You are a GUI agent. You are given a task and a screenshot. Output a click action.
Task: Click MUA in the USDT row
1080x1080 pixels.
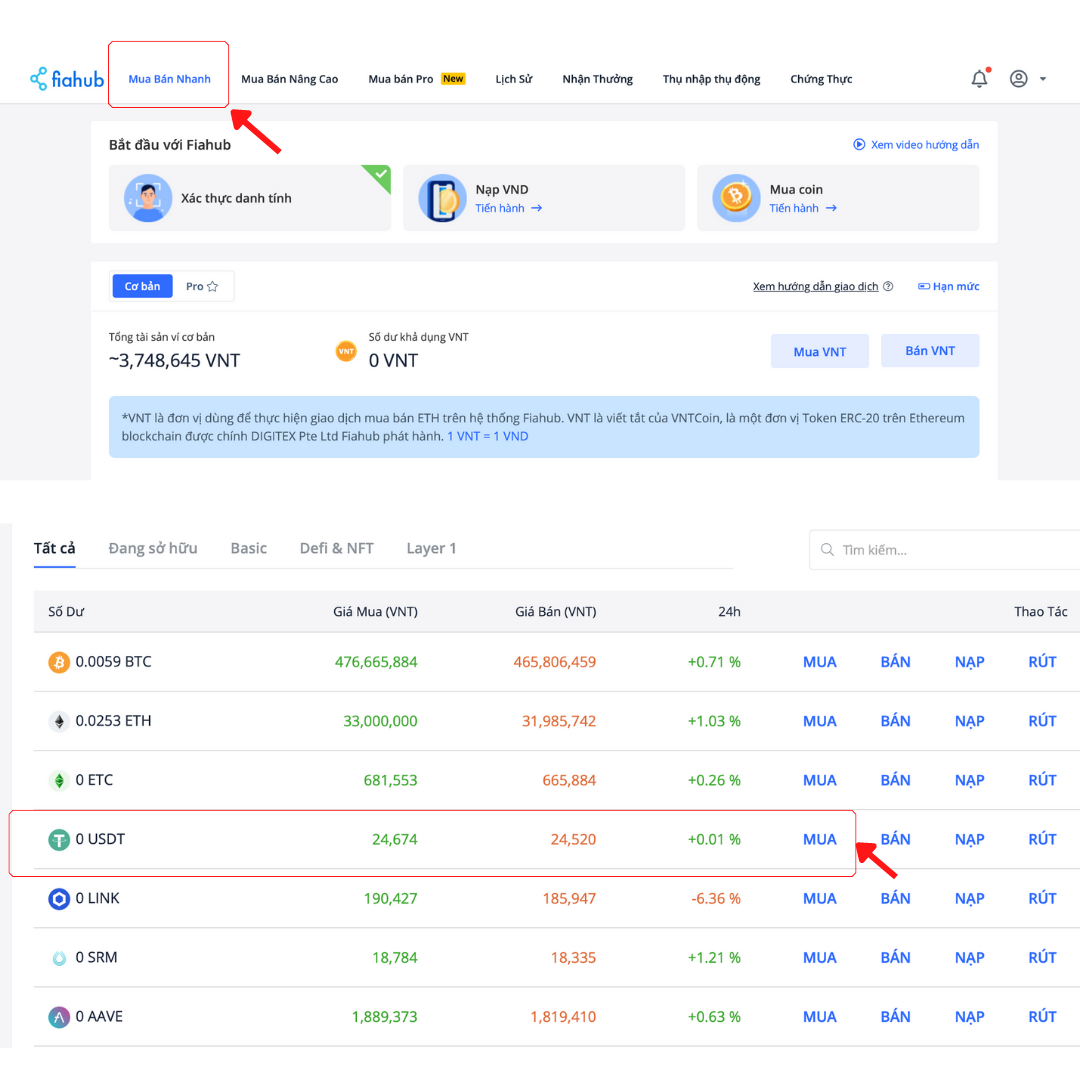click(820, 840)
